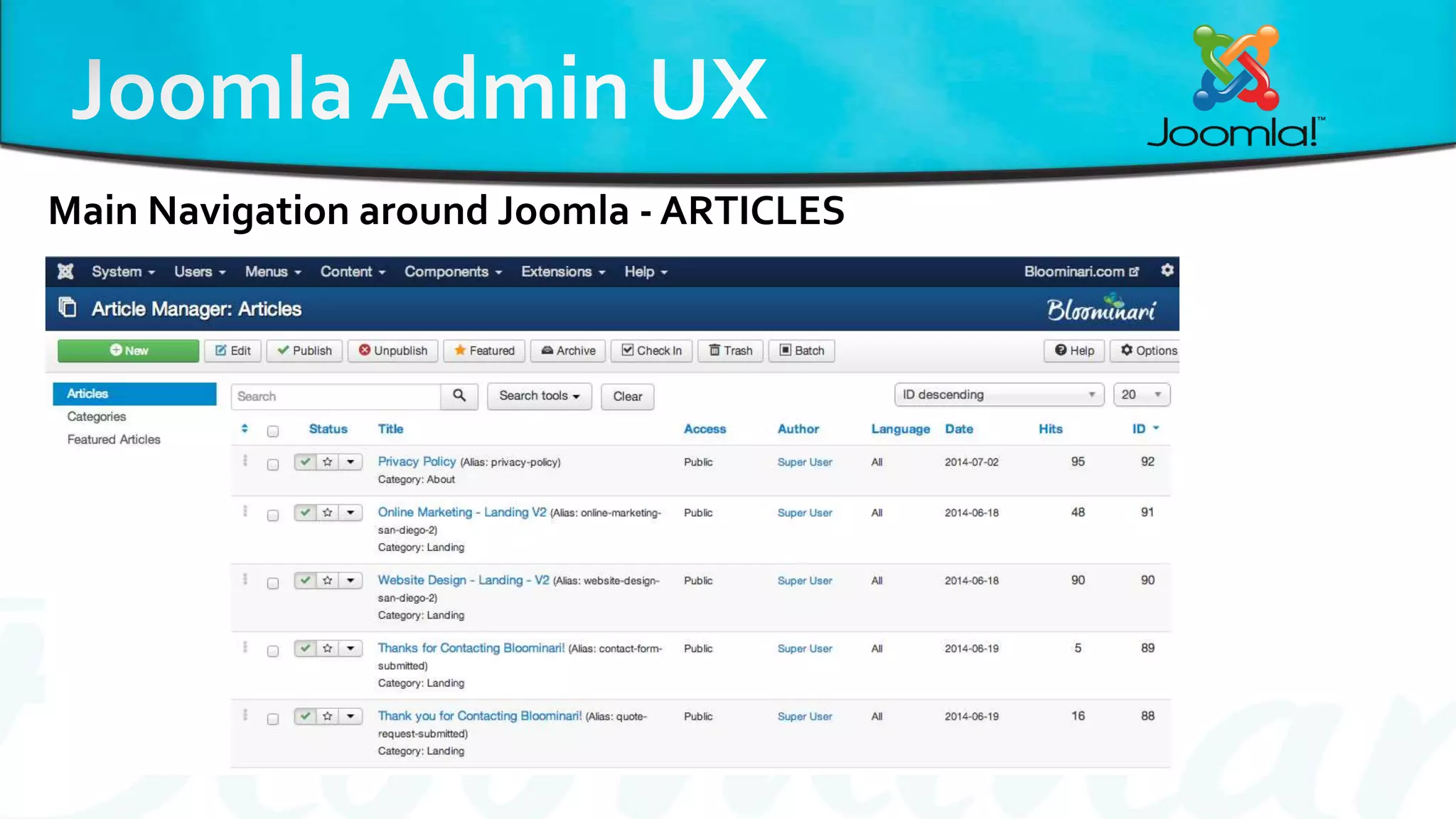This screenshot has height=819, width=1456.
Task: Check the Thank you for Contacting checkbox
Action: tap(273, 719)
